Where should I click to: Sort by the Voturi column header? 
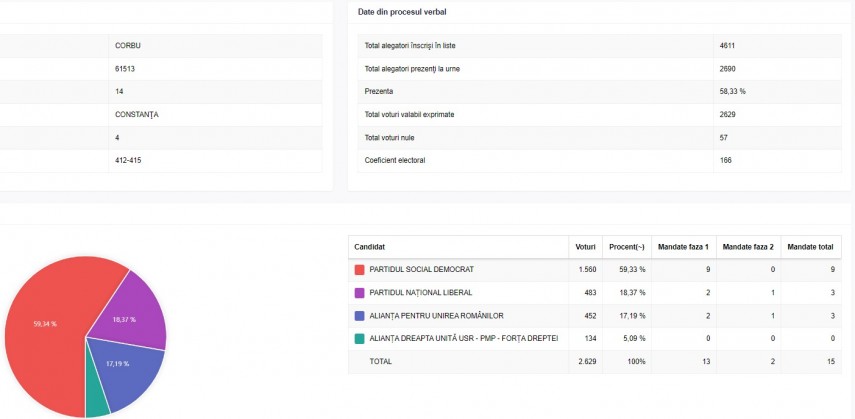click(585, 246)
